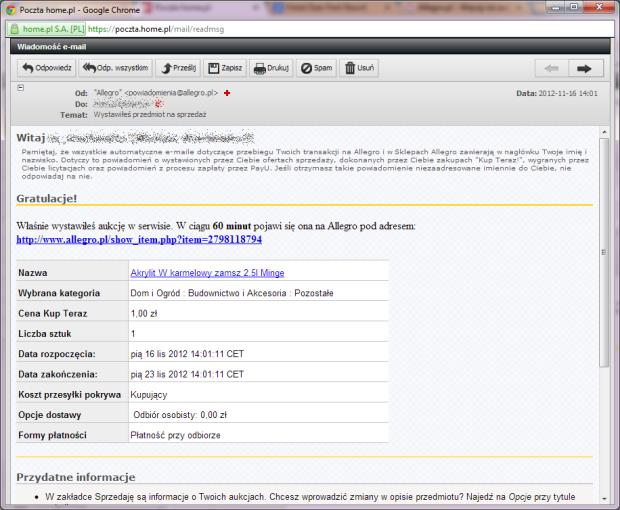620x510 pixels.
Task: Click the Liczba sztuk row label
Action: pyautogui.click(x=45, y=334)
